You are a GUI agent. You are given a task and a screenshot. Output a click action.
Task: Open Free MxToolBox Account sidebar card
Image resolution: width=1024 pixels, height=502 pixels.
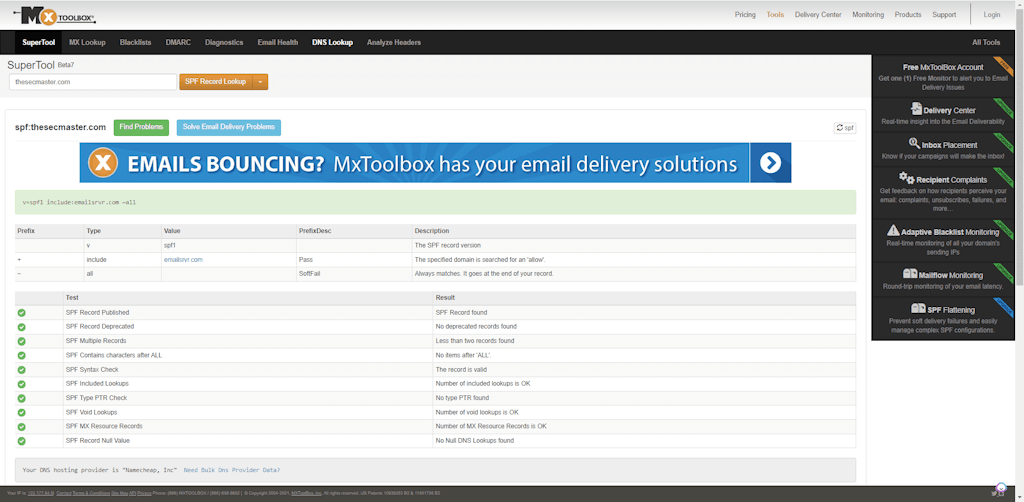pos(943,76)
